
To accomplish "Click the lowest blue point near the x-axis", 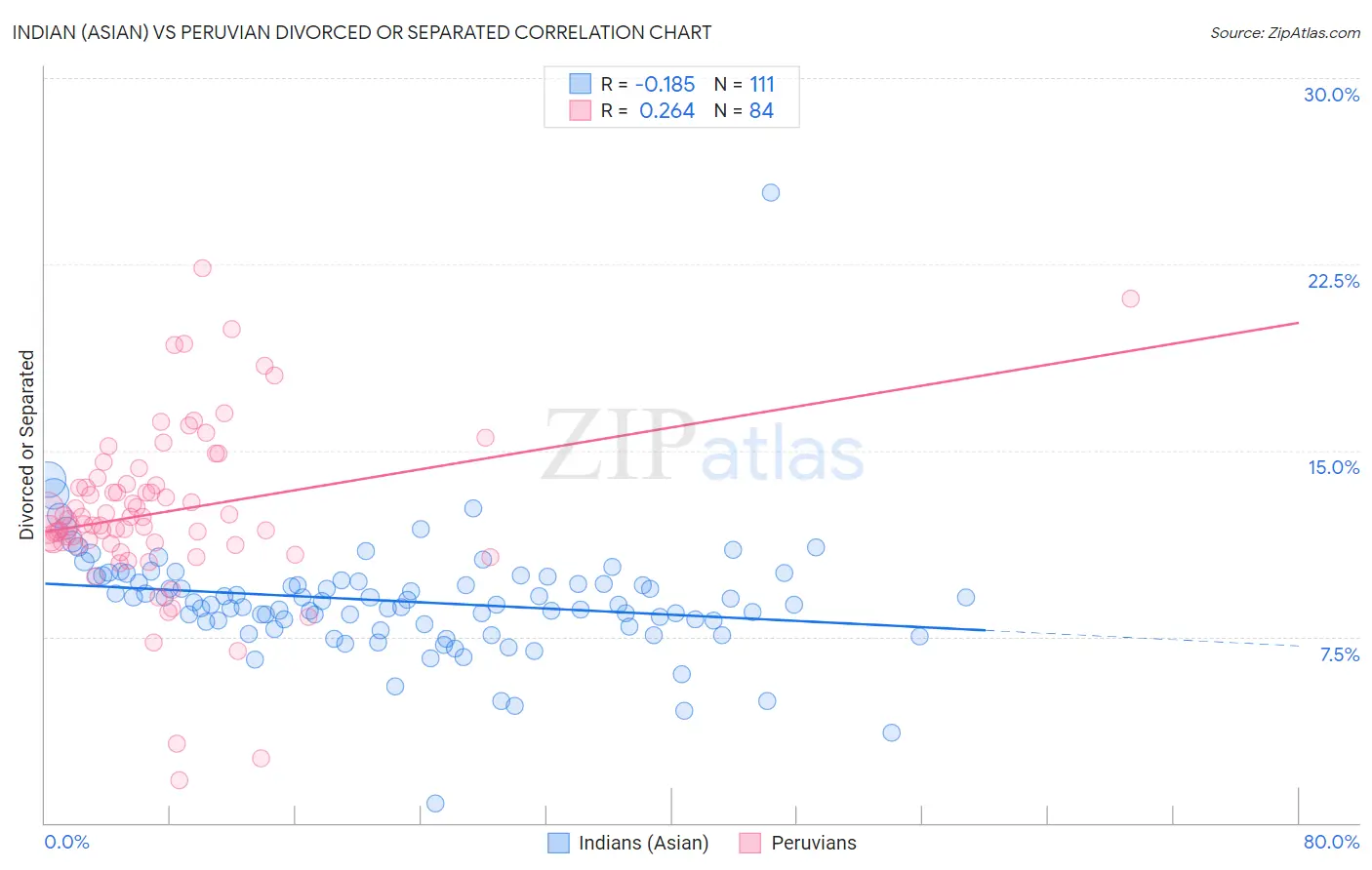I will 435,803.
